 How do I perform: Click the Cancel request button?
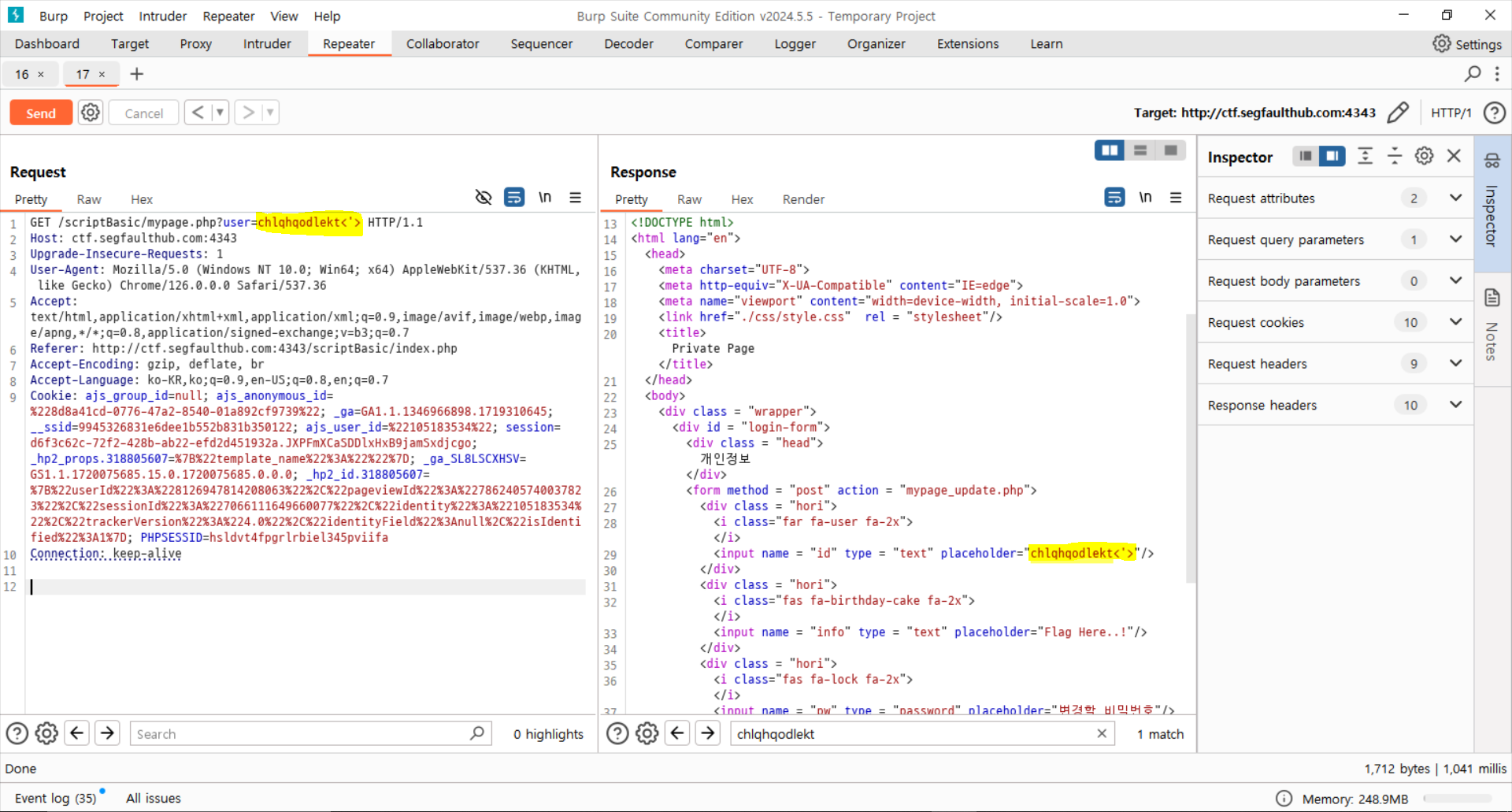pyautogui.click(x=143, y=113)
